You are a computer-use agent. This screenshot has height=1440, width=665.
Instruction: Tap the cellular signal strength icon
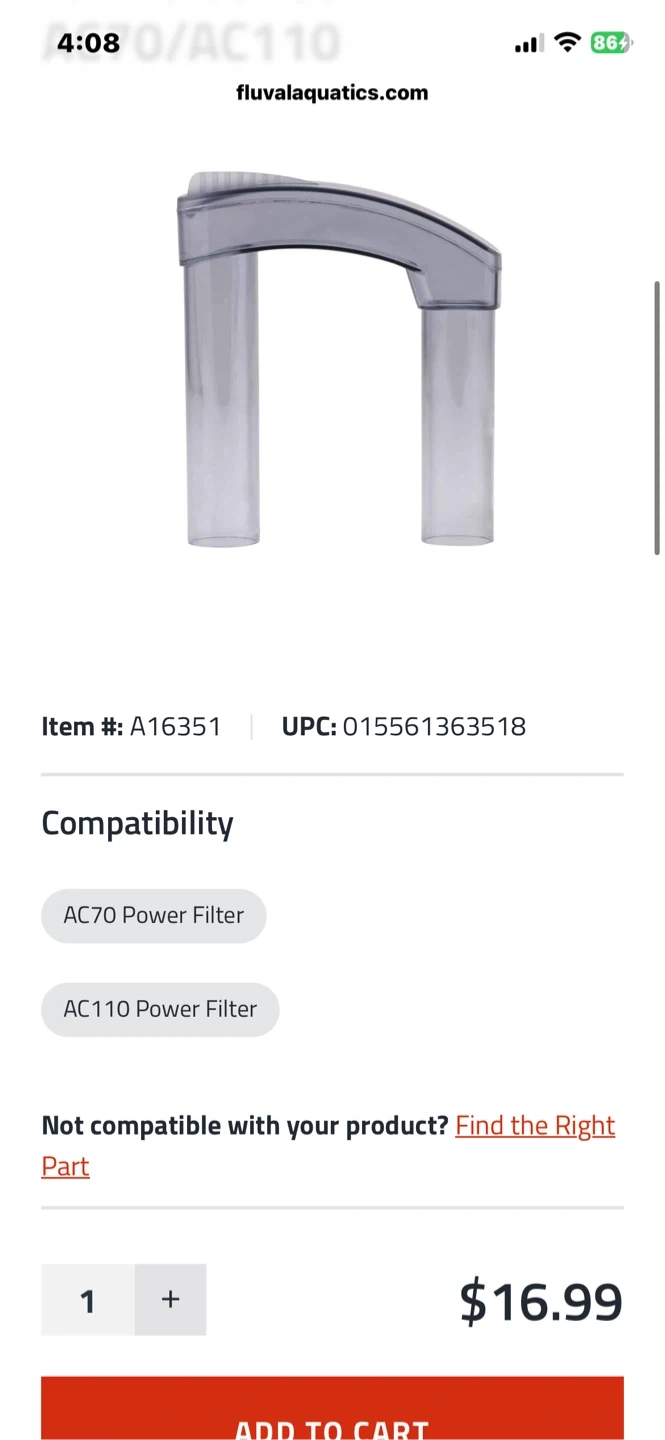coord(528,43)
